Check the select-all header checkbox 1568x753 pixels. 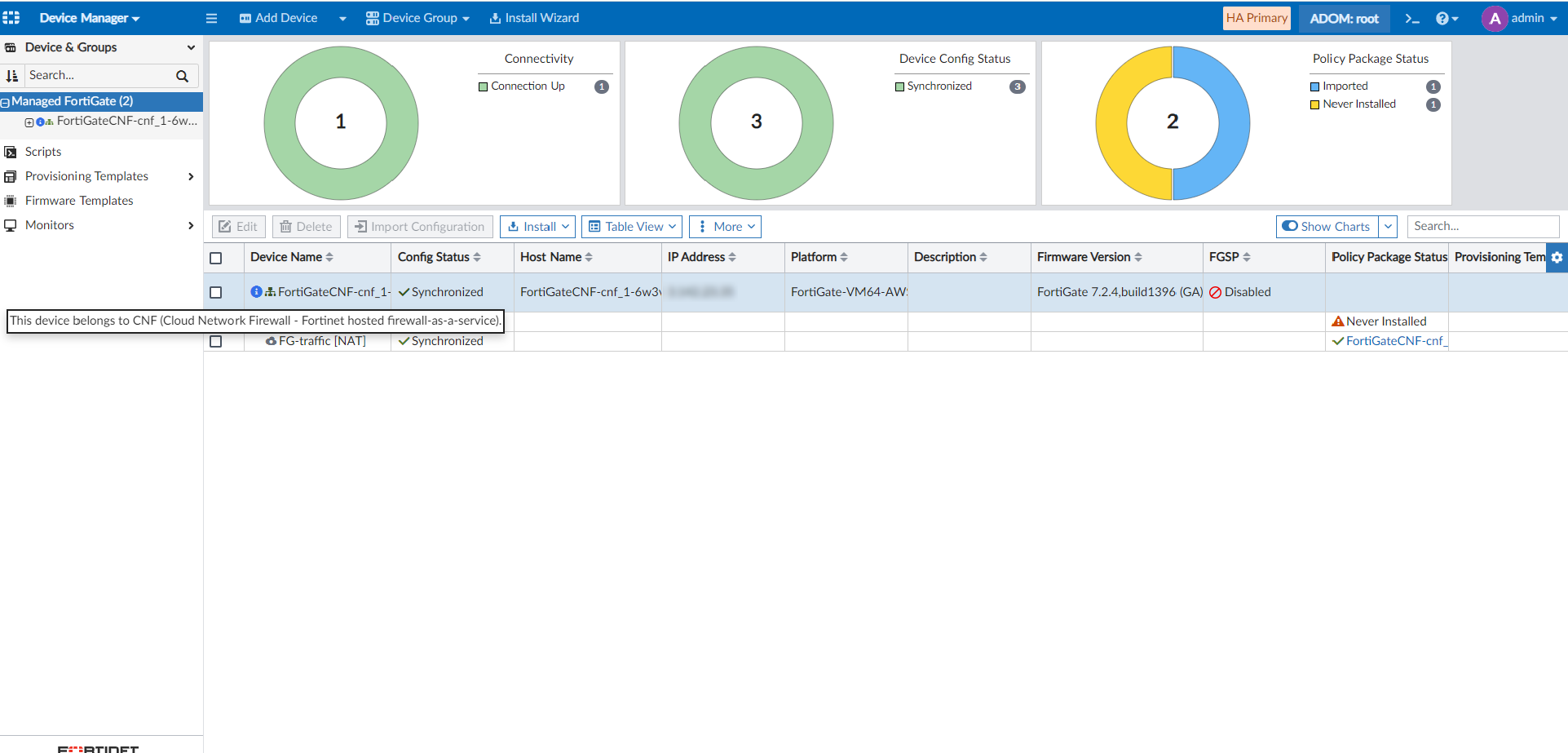216,258
